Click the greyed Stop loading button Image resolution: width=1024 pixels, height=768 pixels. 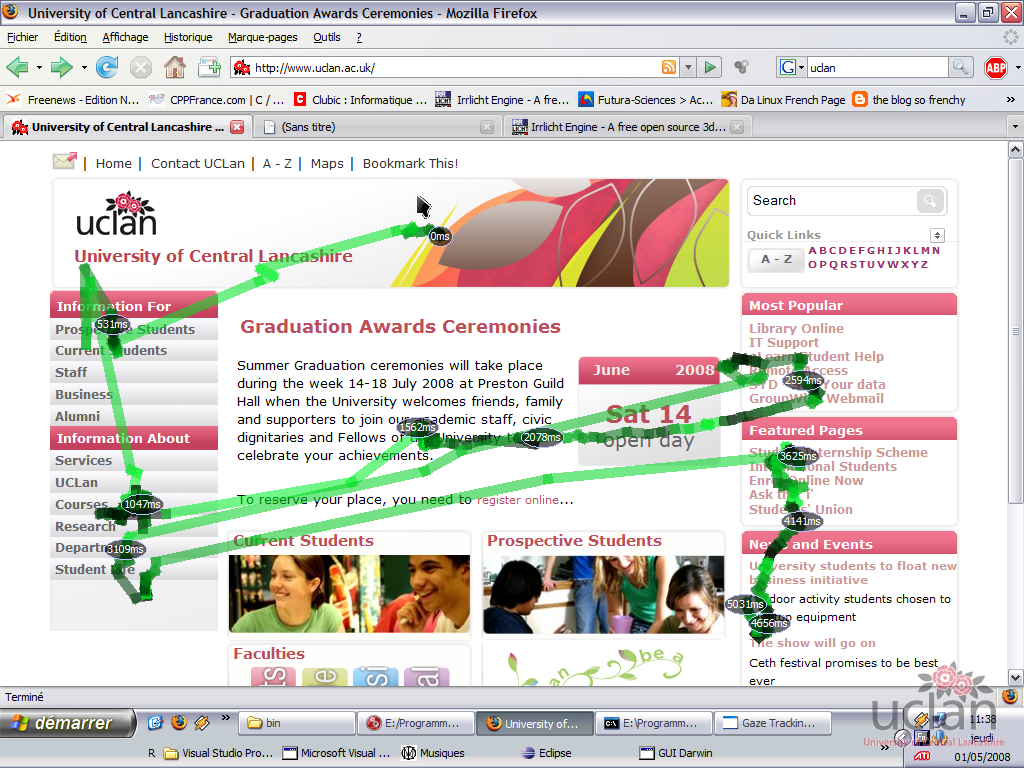pos(140,67)
